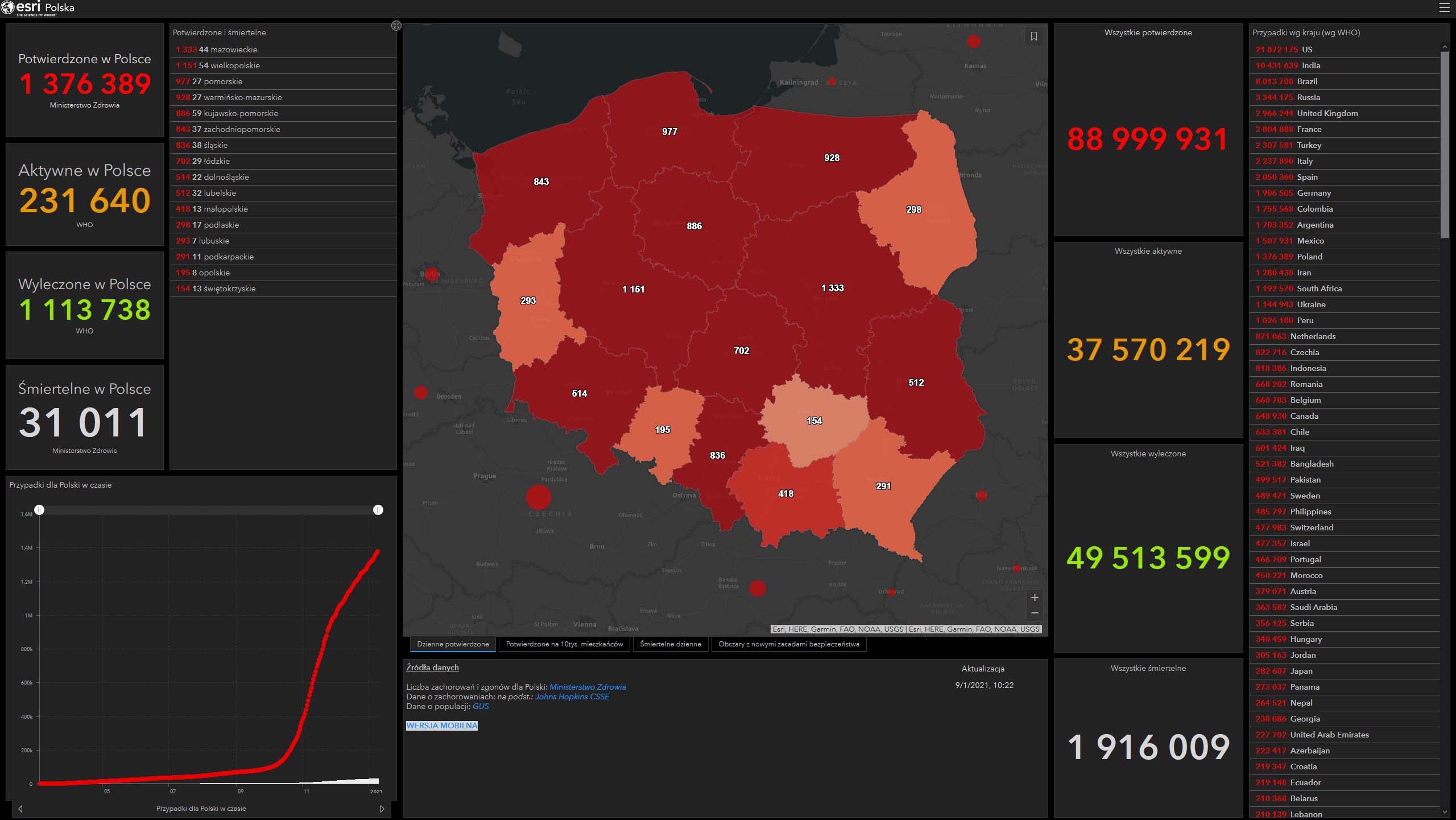Viewport: 1456px width, 820px height.
Task: Click right handle of time range slider
Action: (x=378, y=510)
